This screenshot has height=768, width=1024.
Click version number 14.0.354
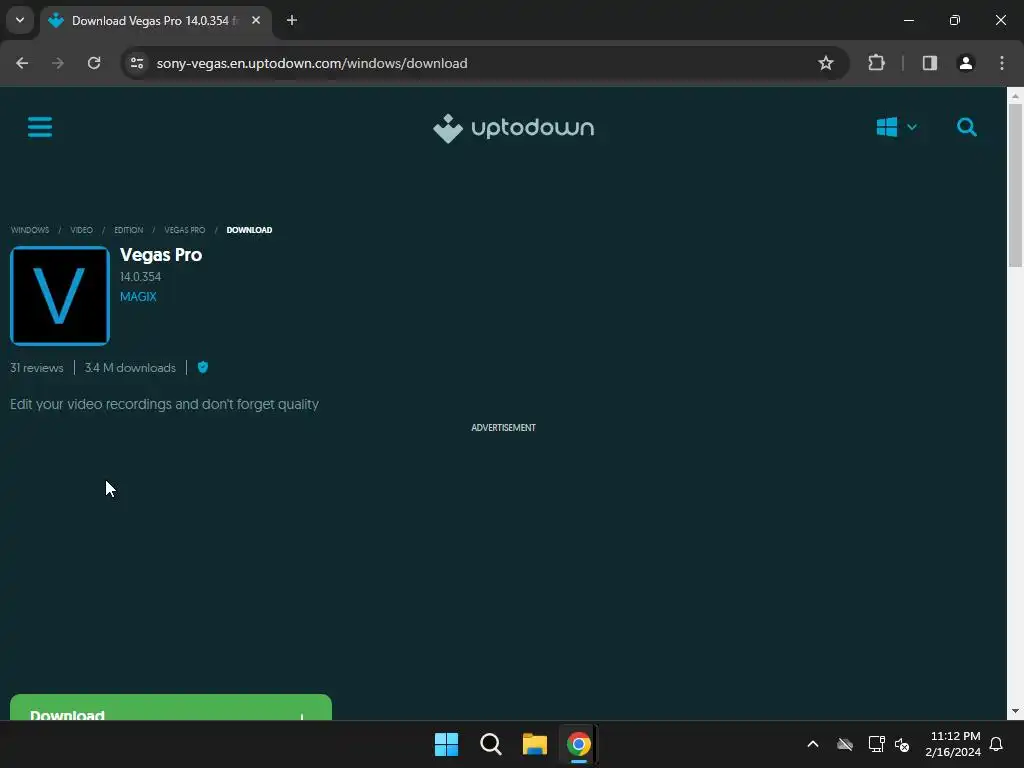point(140,277)
